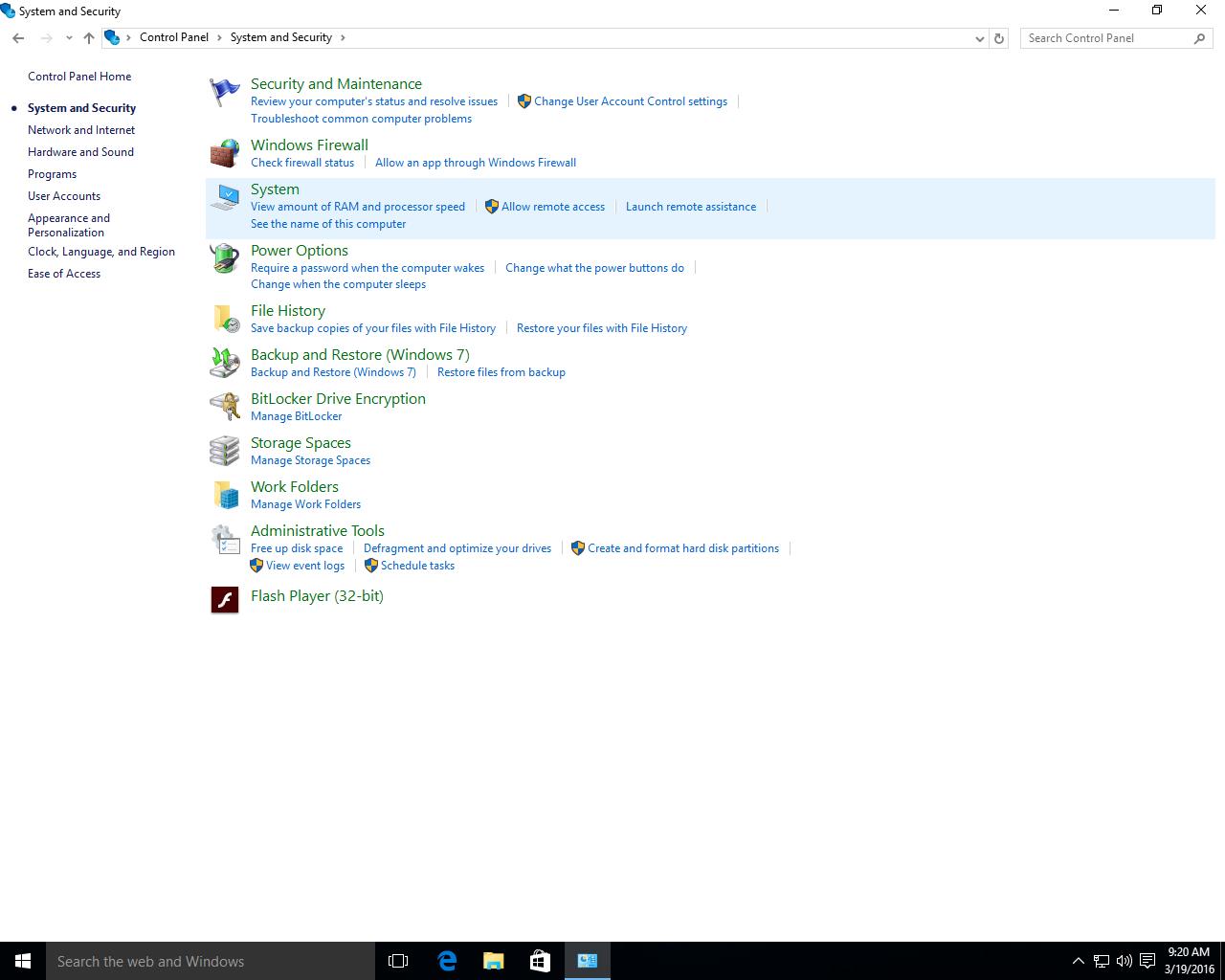
Task: Click the search magnifier icon
Action: coord(1199,38)
